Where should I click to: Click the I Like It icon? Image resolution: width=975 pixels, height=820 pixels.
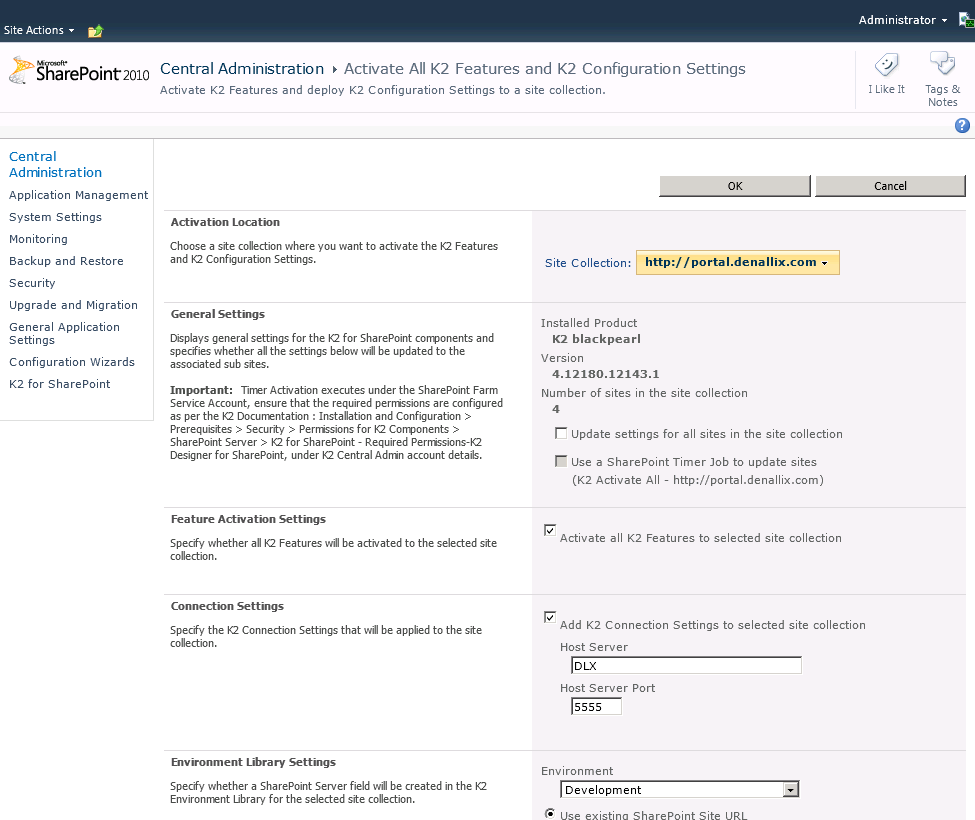click(886, 67)
